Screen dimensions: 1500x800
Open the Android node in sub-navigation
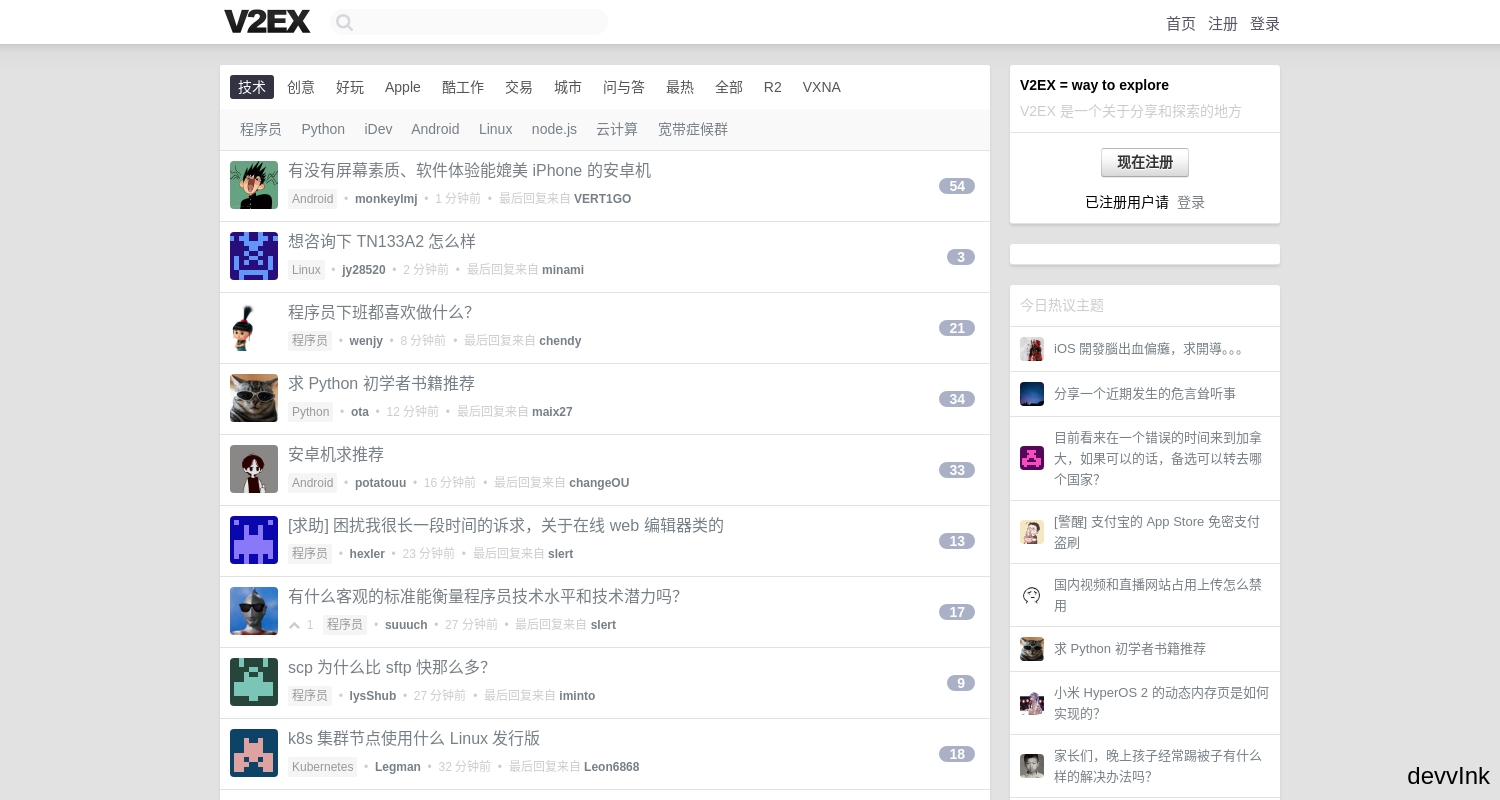coord(435,129)
